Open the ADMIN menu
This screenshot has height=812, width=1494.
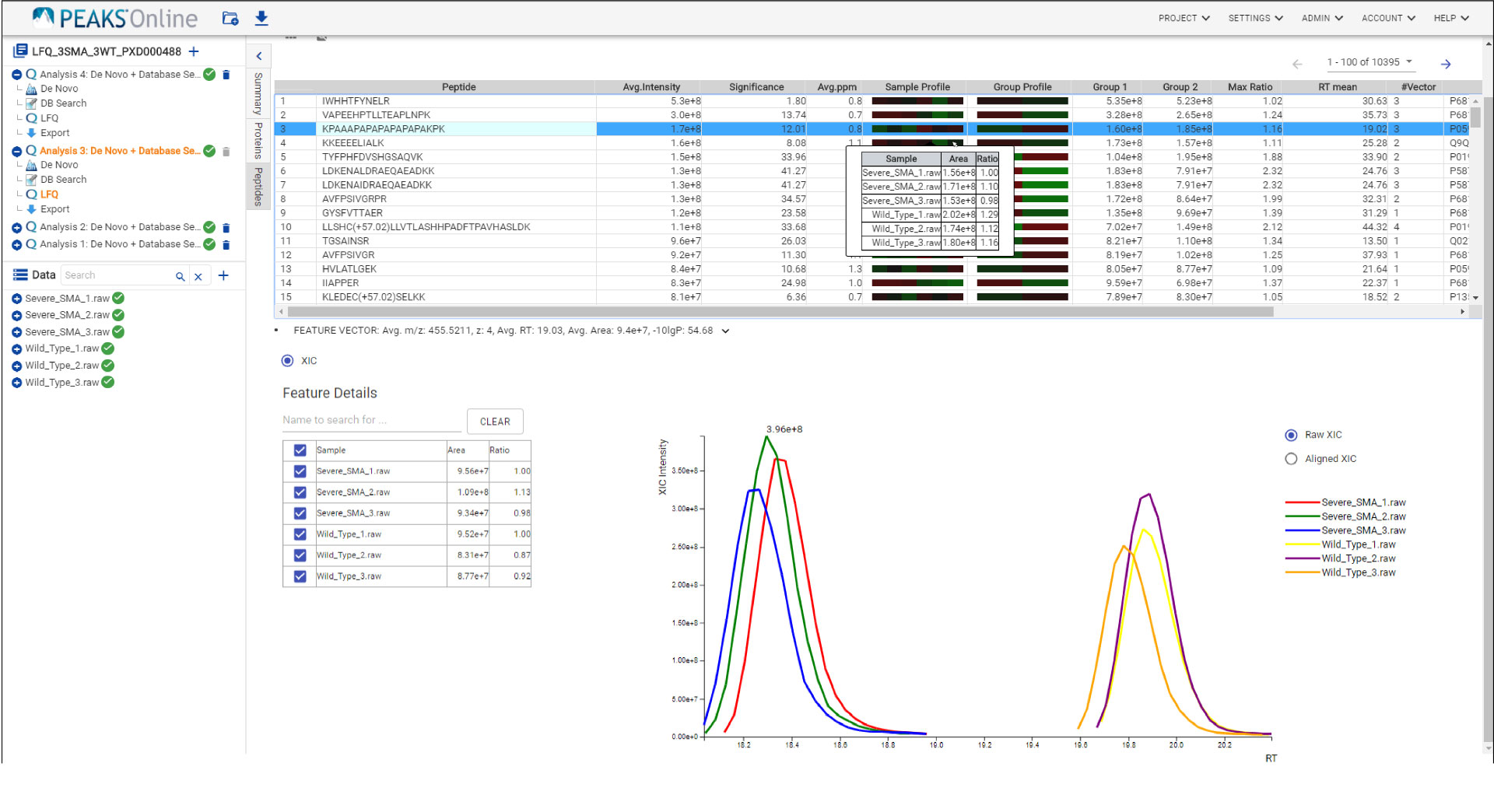(x=1322, y=18)
